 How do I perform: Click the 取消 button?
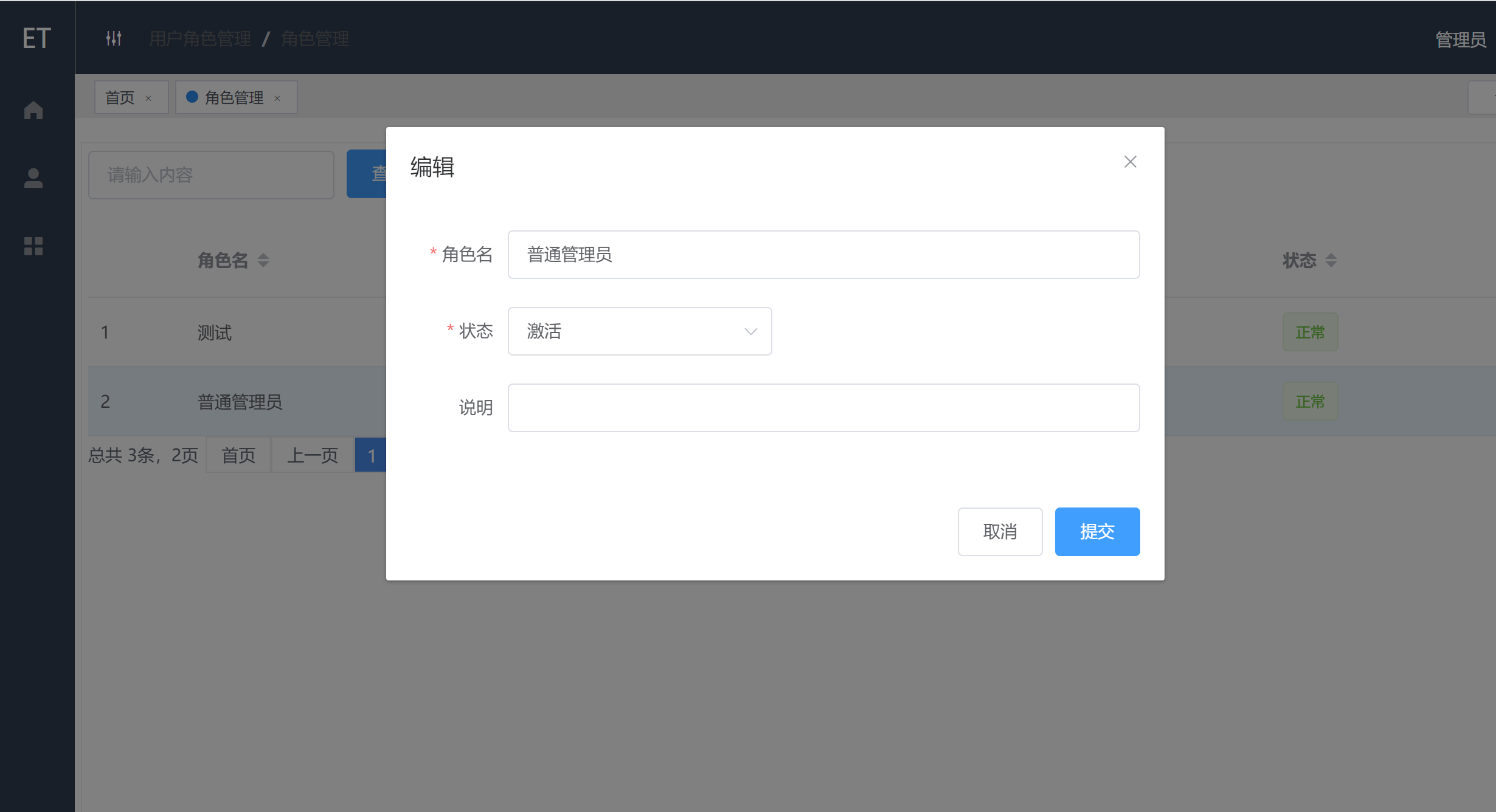coord(1000,532)
